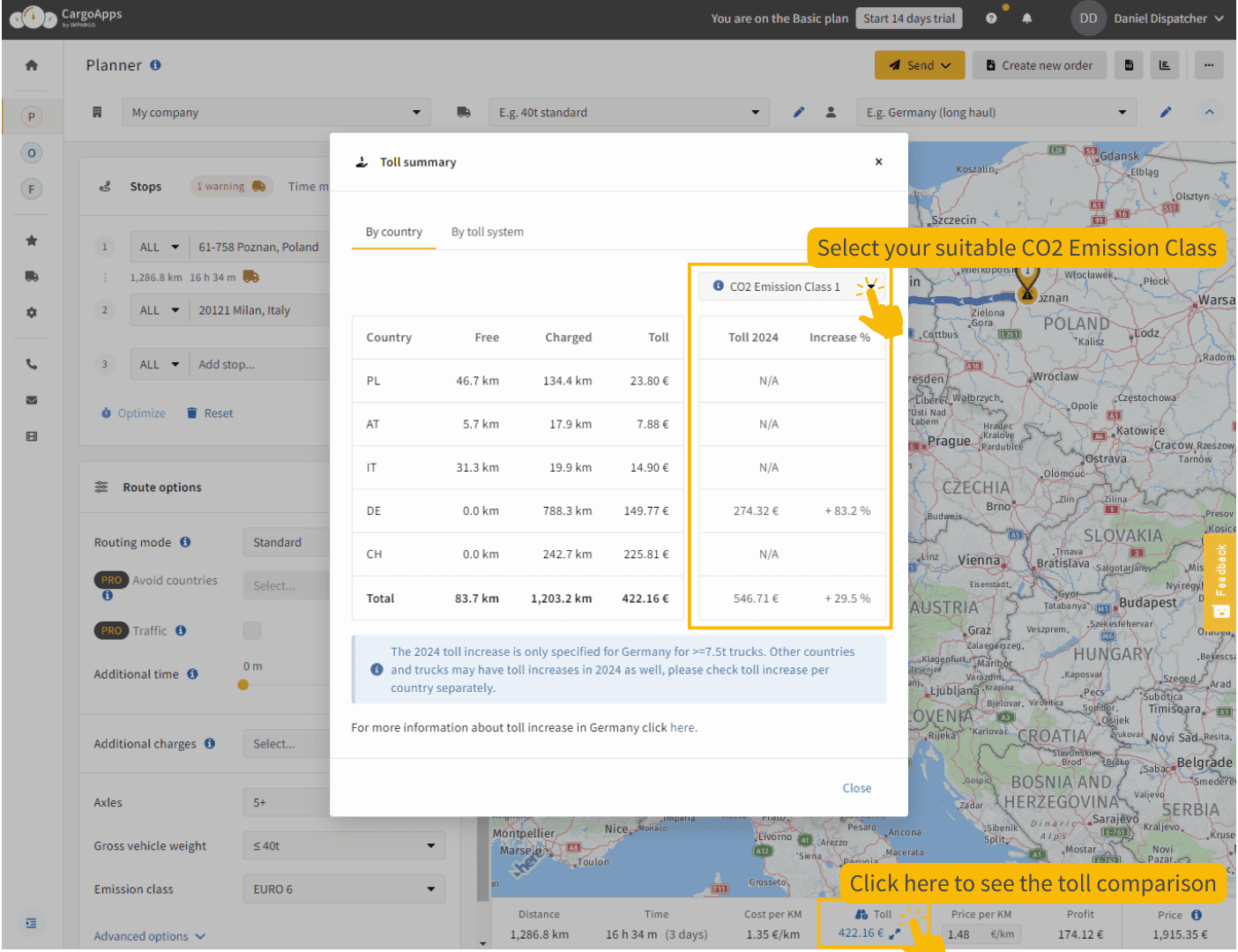Click the notification bell icon
1238x952 pixels.
[x=1027, y=19]
